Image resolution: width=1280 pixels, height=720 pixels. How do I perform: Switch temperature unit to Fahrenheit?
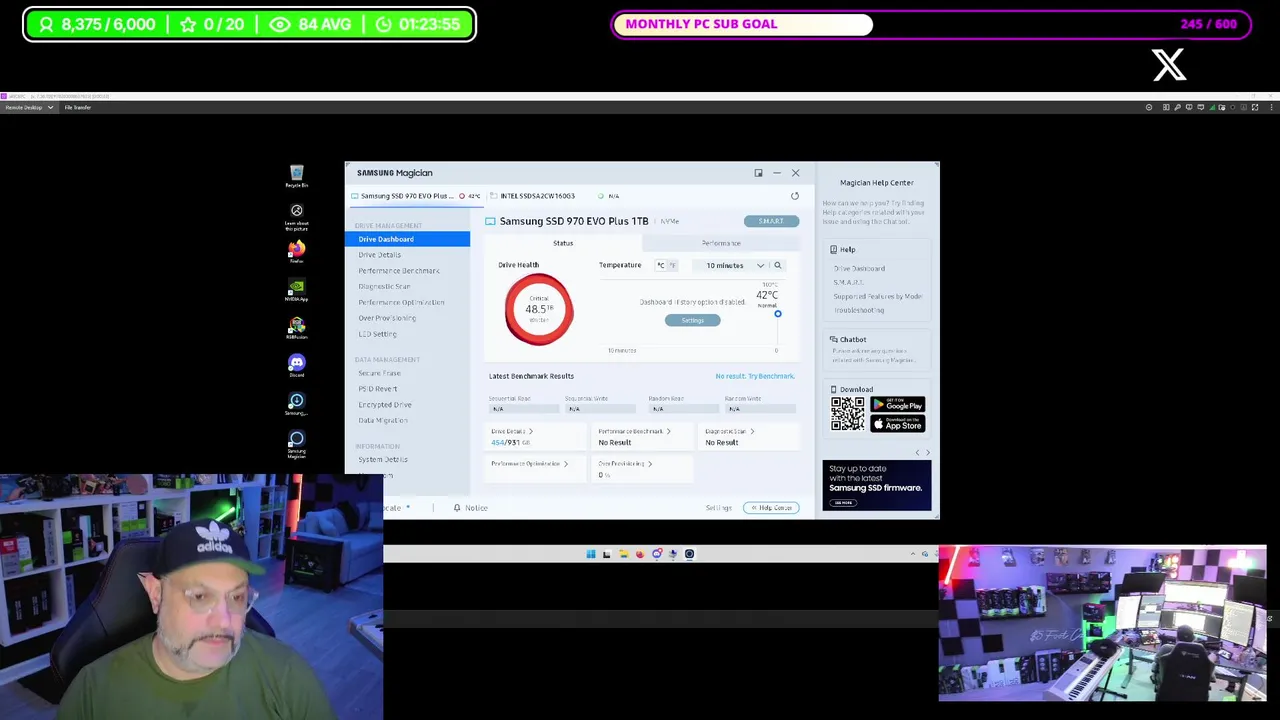[x=672, y=265]
